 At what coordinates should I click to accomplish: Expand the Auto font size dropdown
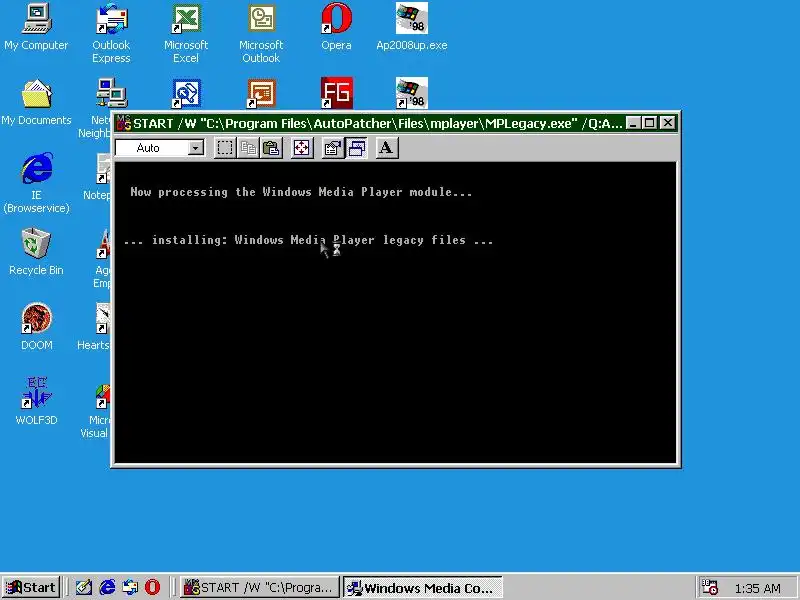[195, 148]
